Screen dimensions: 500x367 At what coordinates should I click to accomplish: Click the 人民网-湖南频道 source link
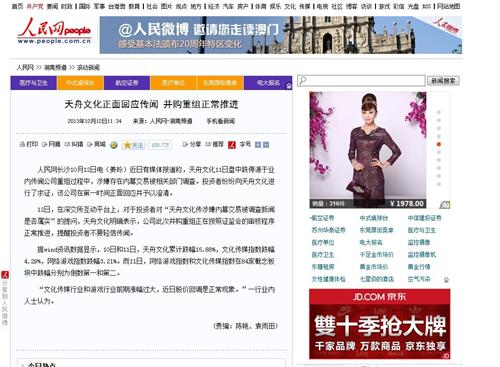(171, 121)
